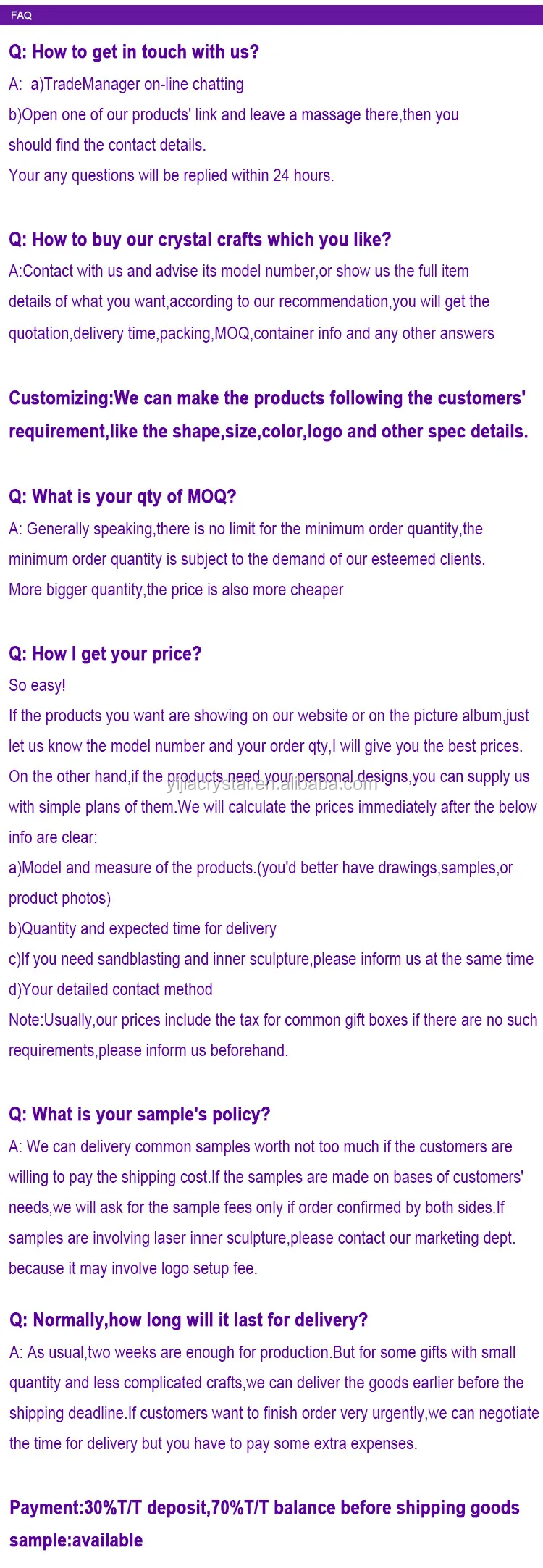Click the yijiacrystal.en.alibaba.com watermark

pyautogui.click(x=272, y=784)
